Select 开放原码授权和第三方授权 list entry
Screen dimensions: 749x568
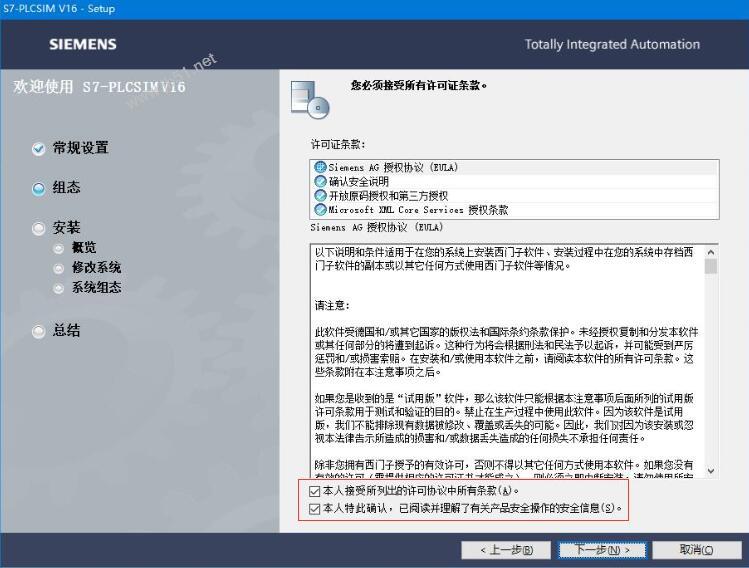click(514, 195)
